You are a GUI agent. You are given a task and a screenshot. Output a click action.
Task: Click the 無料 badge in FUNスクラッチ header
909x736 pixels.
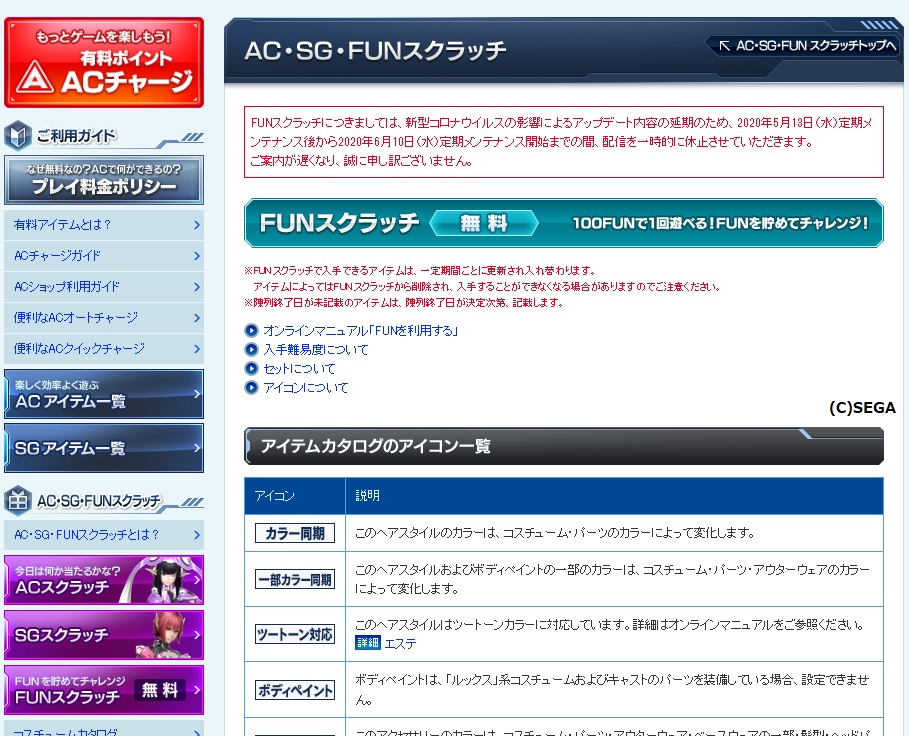[x=483, y=223]
